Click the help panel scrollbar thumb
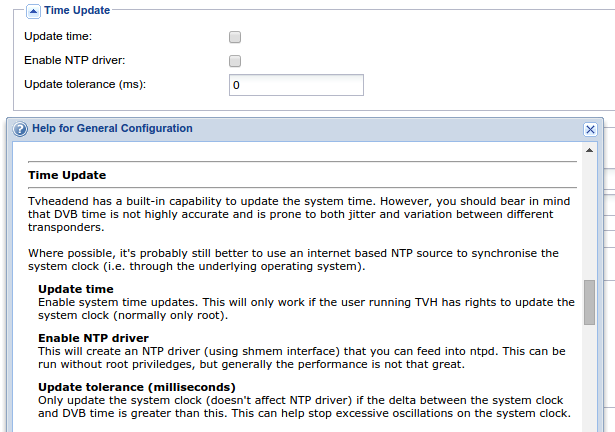The height and width of the screenshot is (432, 615). pyautogui.click(x=589, y=302)
